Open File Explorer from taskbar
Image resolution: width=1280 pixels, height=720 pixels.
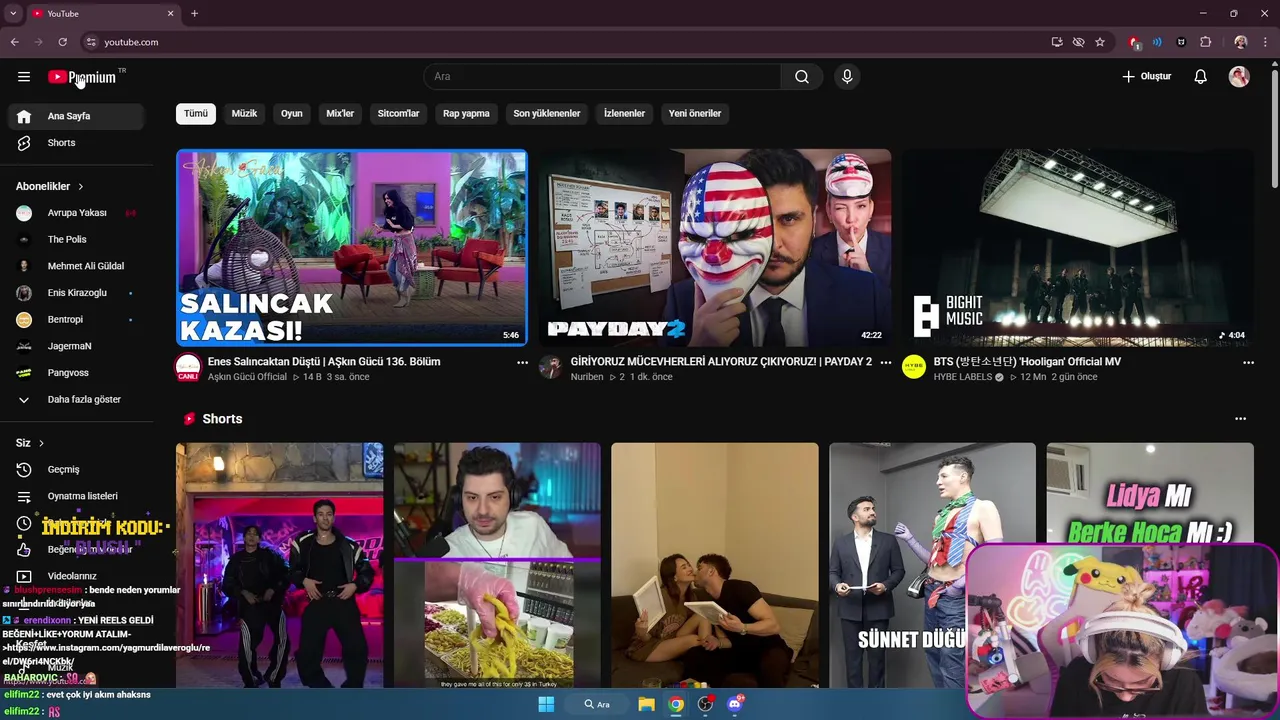point(647,704)
